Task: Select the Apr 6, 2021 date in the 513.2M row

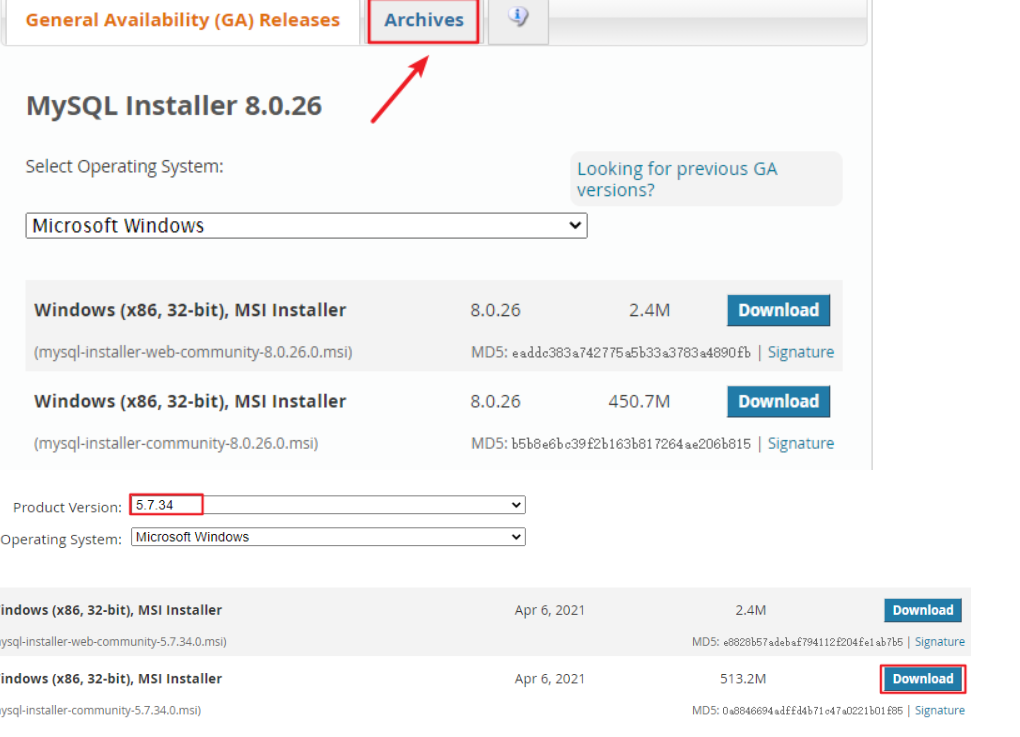Action: [550, 678]
